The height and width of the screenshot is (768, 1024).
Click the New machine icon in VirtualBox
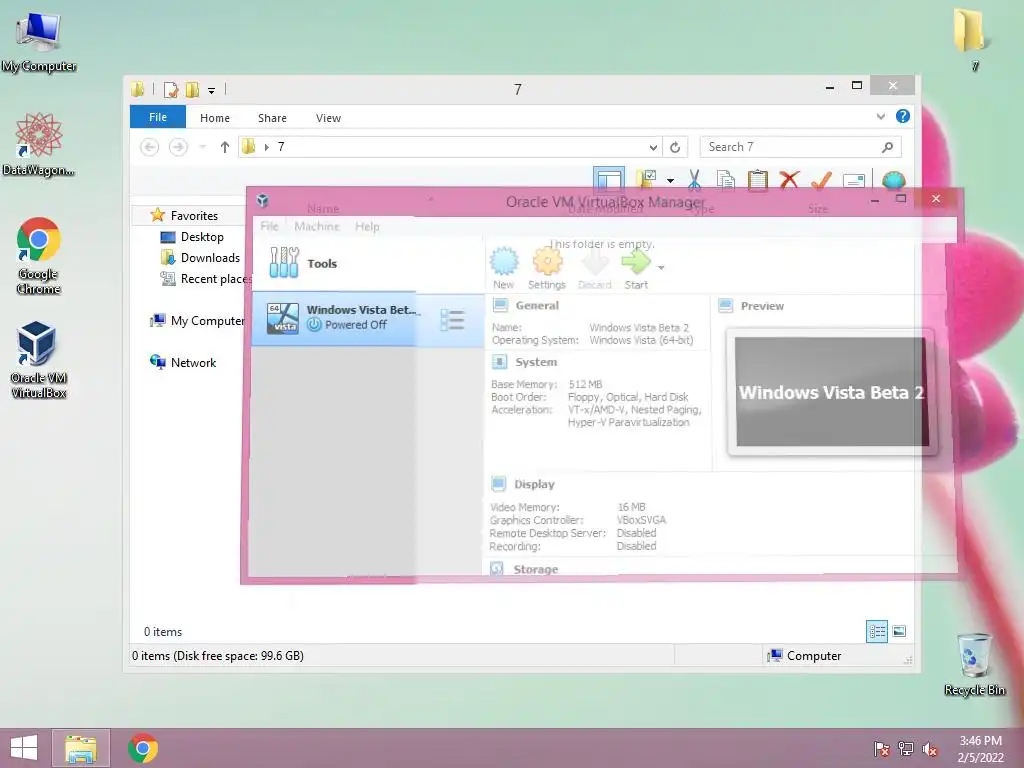pos(504,262)
